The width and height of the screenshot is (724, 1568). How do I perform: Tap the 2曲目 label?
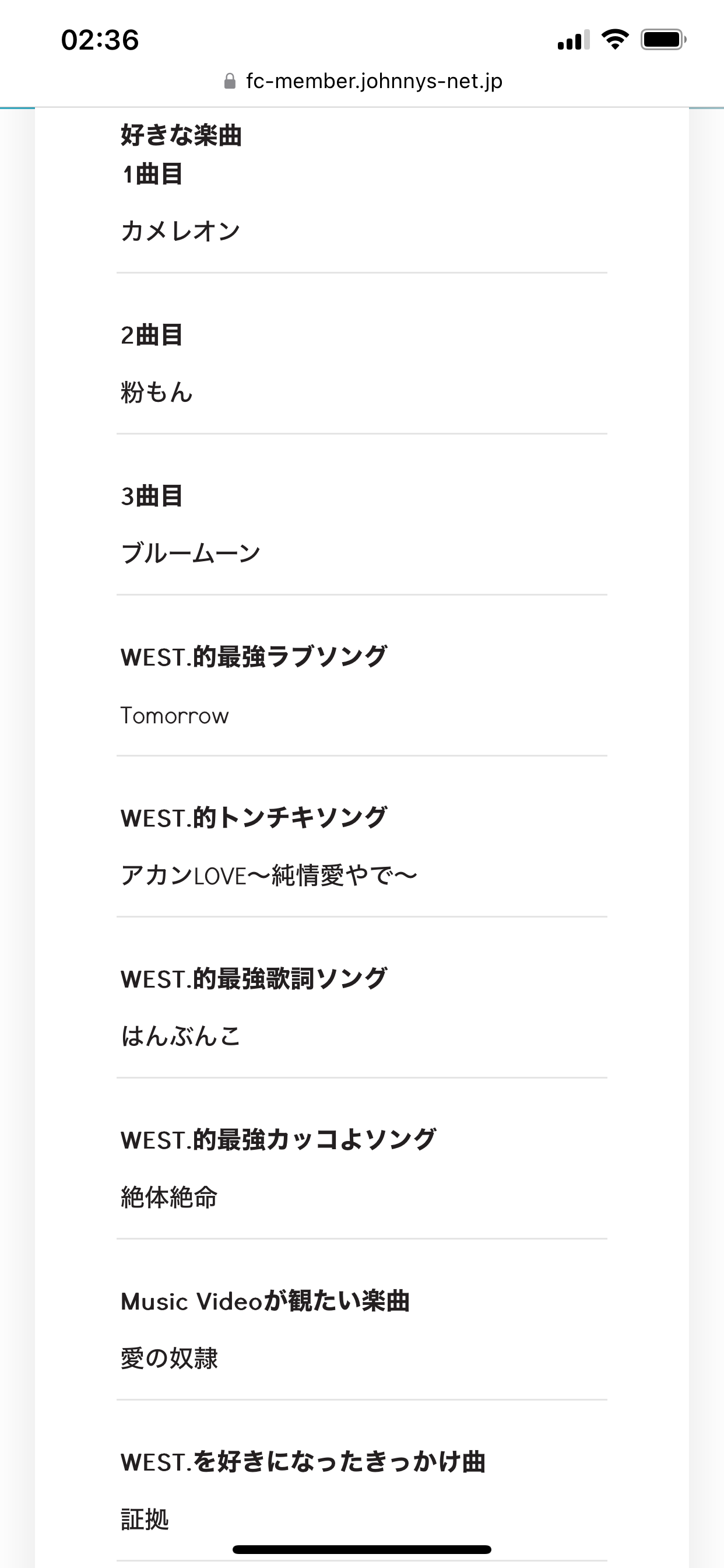tap(152, 335)
